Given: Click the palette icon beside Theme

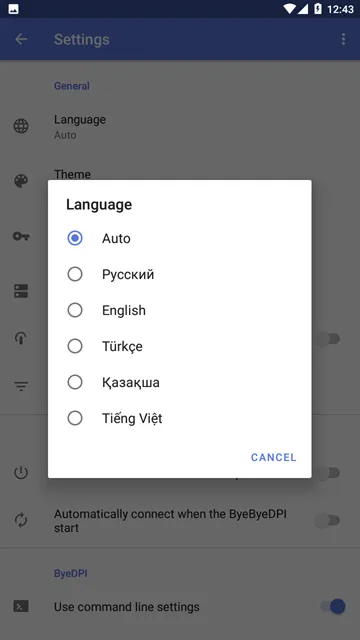Looking at the screenshot, I should tap(21, 181).
